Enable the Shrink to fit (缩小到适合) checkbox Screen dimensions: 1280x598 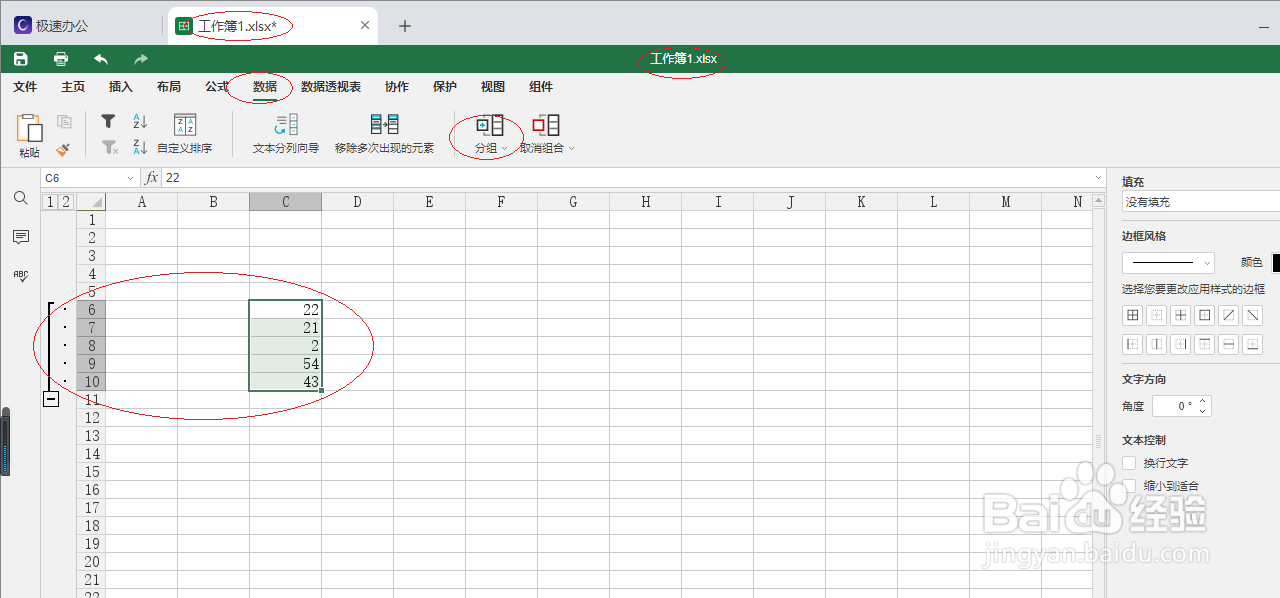click(1130, 485)
